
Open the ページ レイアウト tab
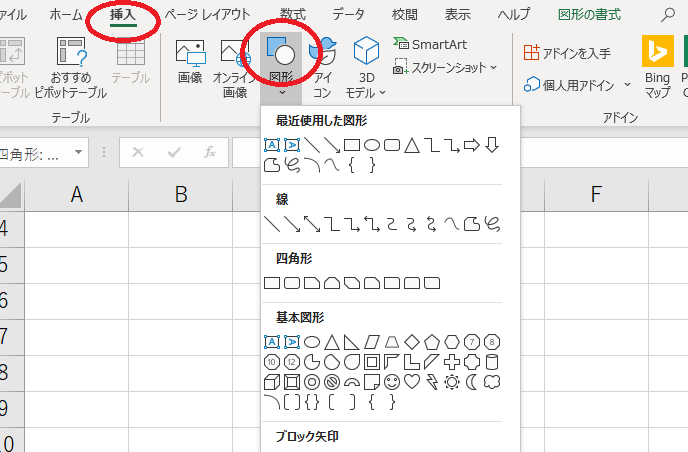207,14
